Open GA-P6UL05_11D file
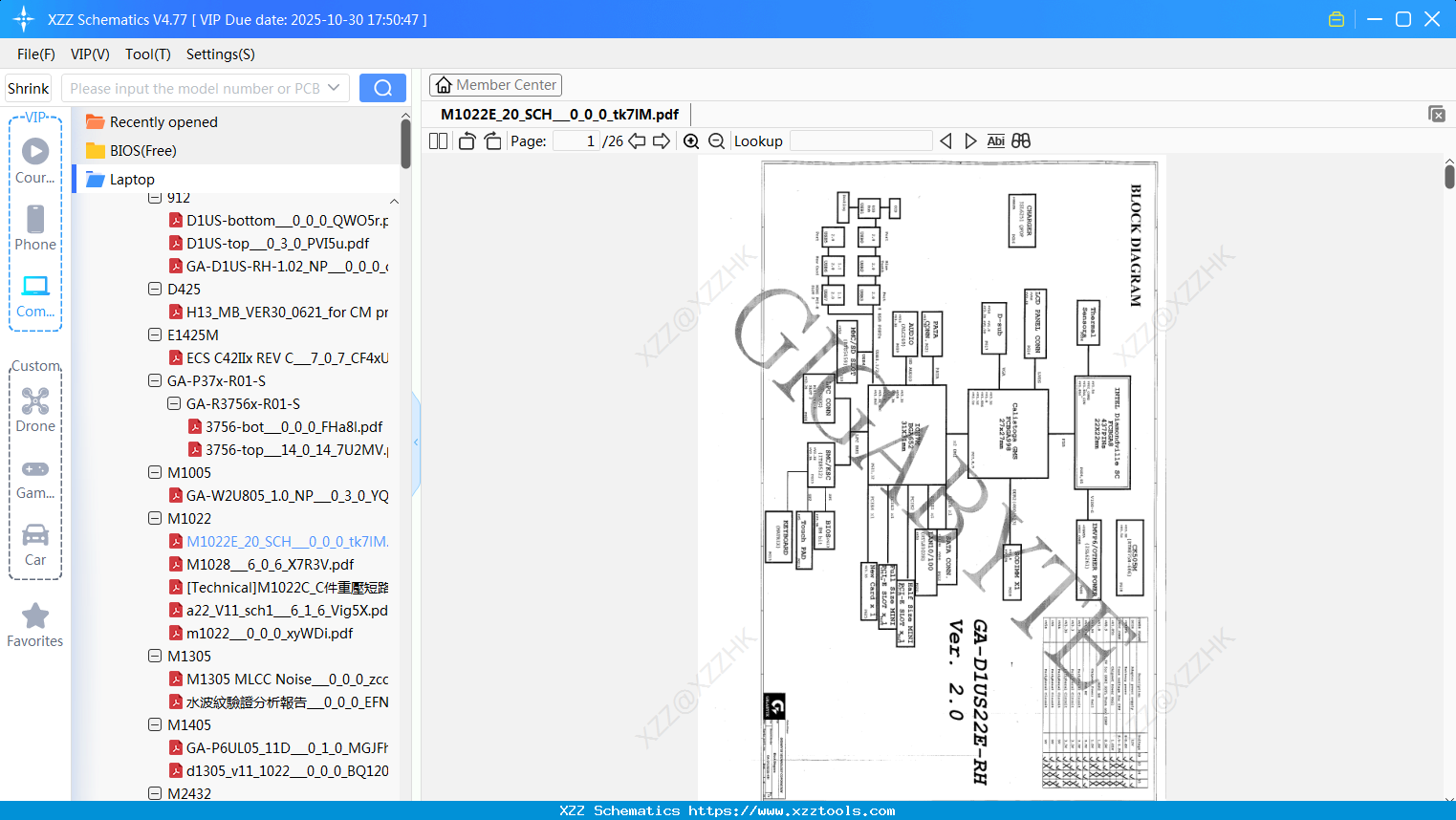Viewport: 1456px width, 820px height. tap(279, 747)
